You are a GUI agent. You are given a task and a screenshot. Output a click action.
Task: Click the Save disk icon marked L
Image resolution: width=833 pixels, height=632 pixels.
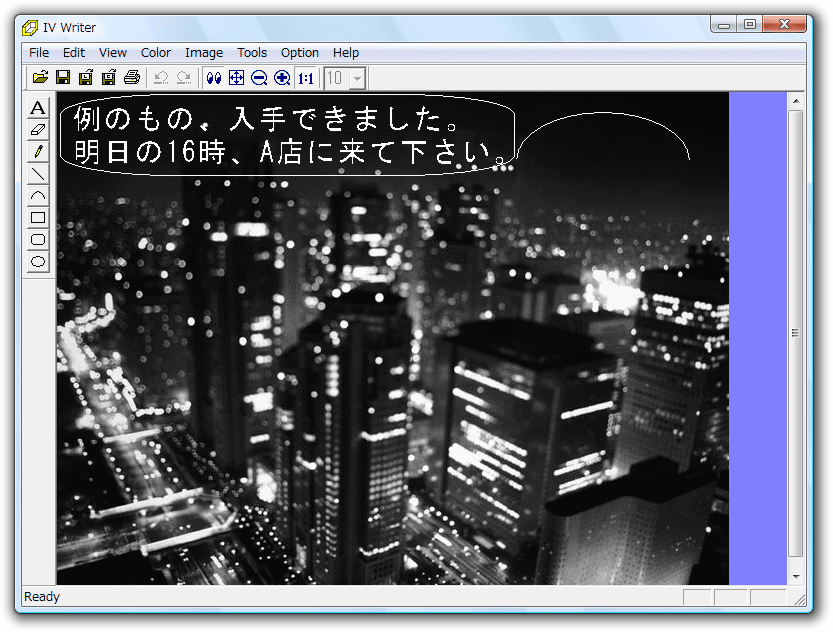[x=86, y=78]
